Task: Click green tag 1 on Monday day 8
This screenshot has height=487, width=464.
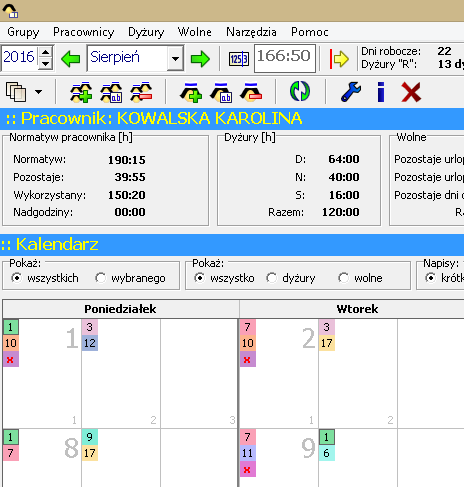Action: [x=11, y=437]
